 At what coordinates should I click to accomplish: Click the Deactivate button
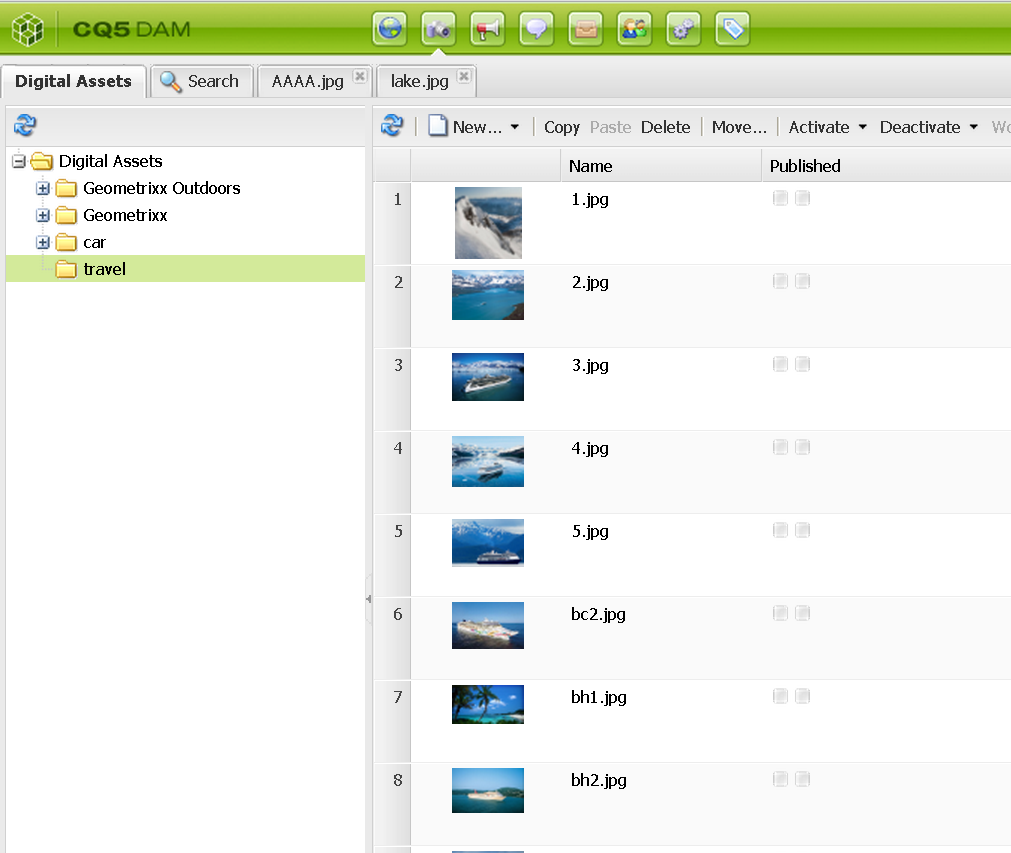tap(920, 127)
